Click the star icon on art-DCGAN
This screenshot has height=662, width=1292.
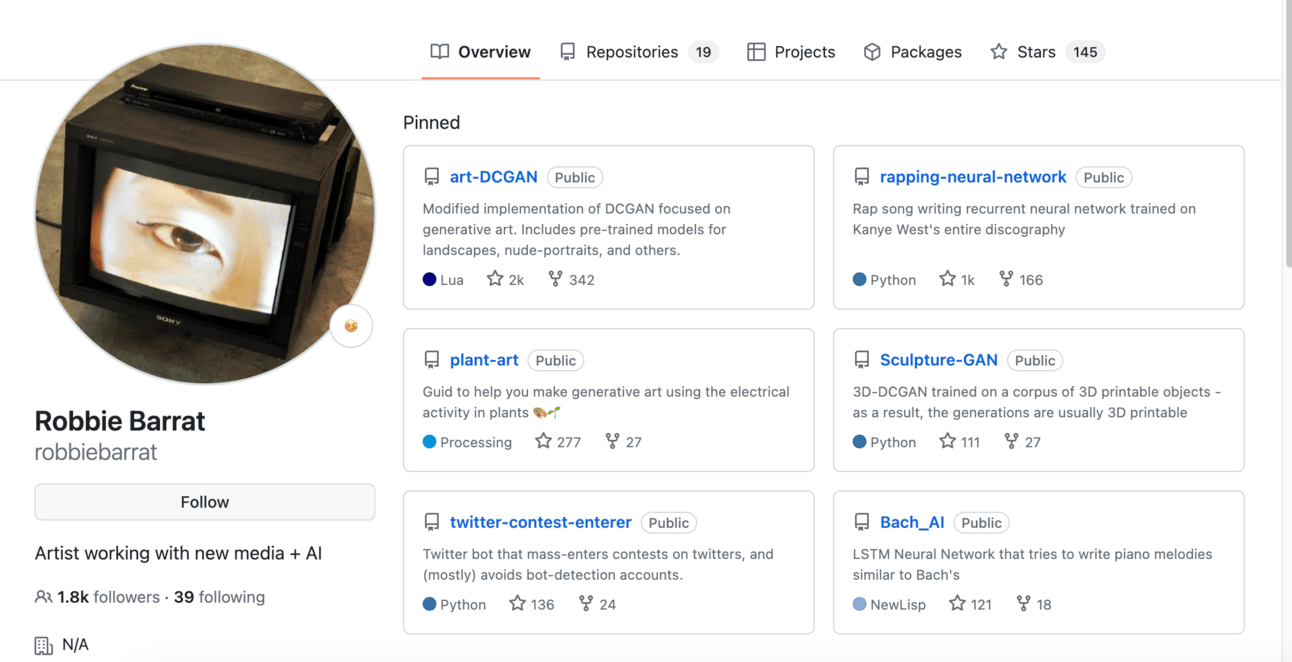coord(495,279)
